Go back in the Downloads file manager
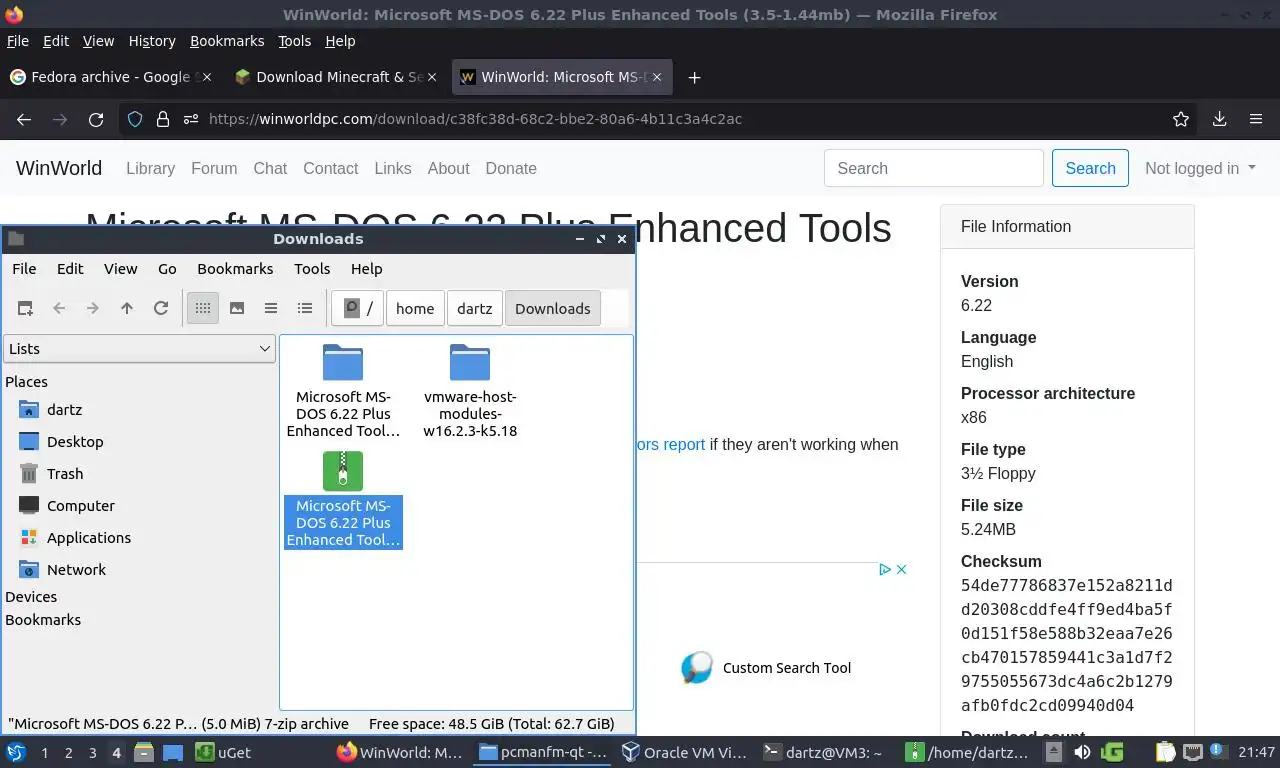 click(59, 308)
